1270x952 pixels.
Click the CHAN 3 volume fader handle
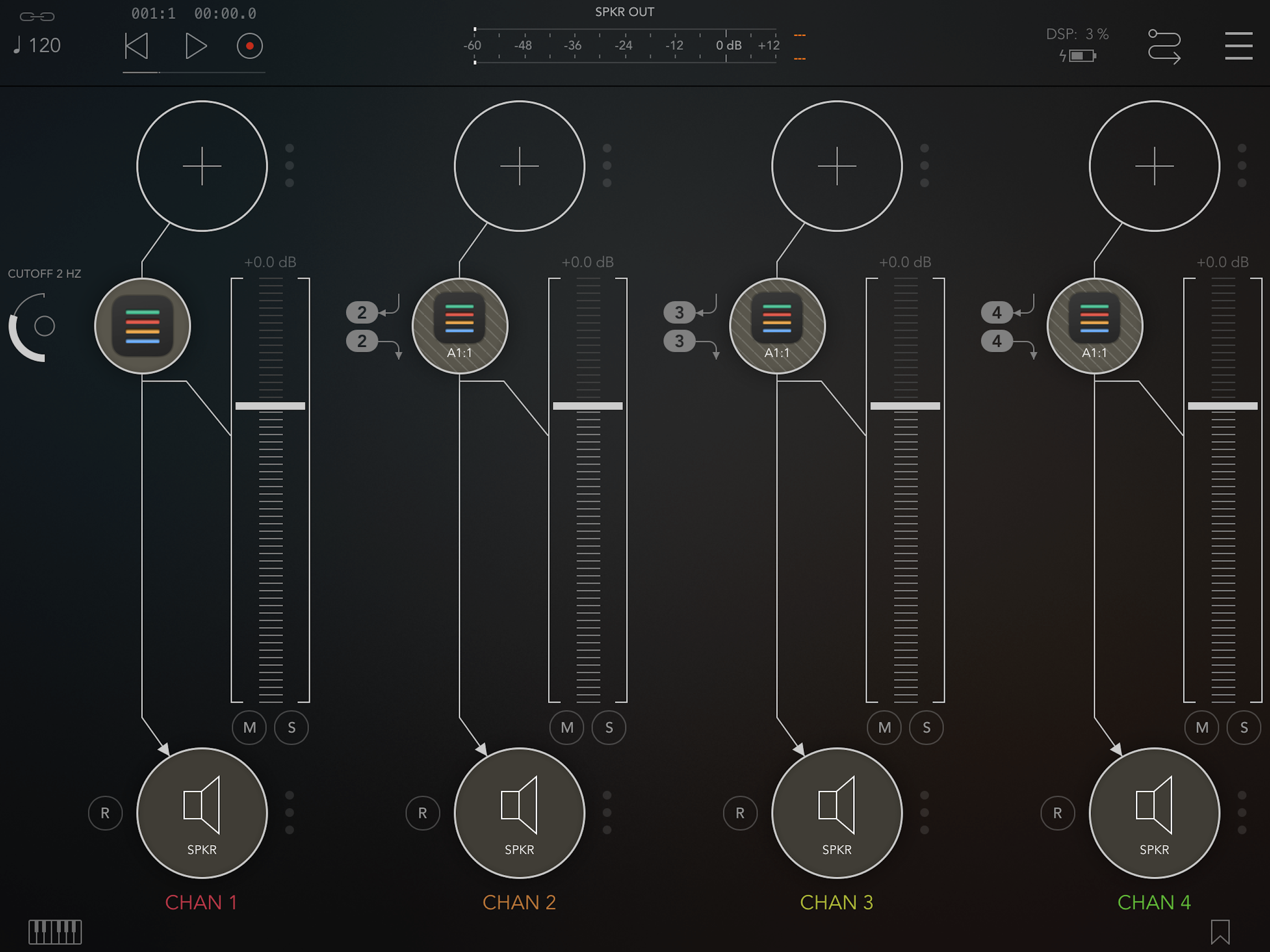(905, 406)
